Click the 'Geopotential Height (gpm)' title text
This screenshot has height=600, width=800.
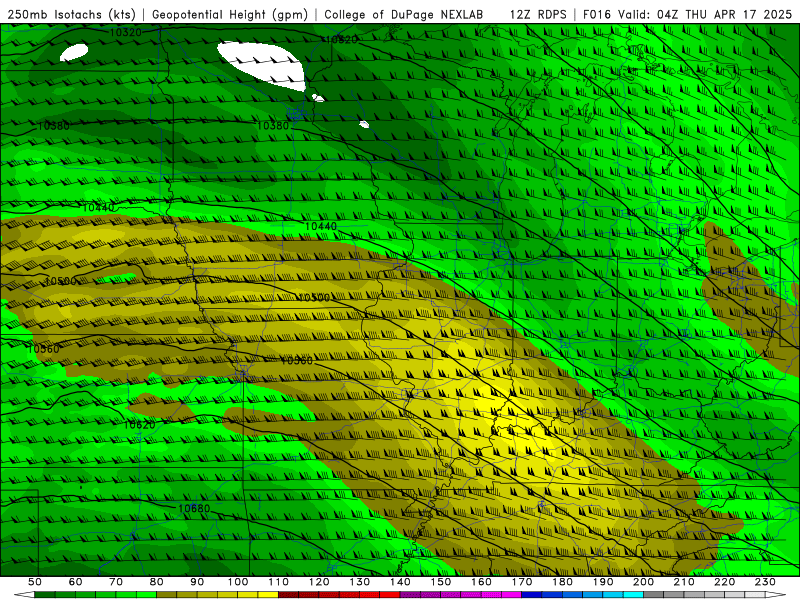[x=230, y=15]
